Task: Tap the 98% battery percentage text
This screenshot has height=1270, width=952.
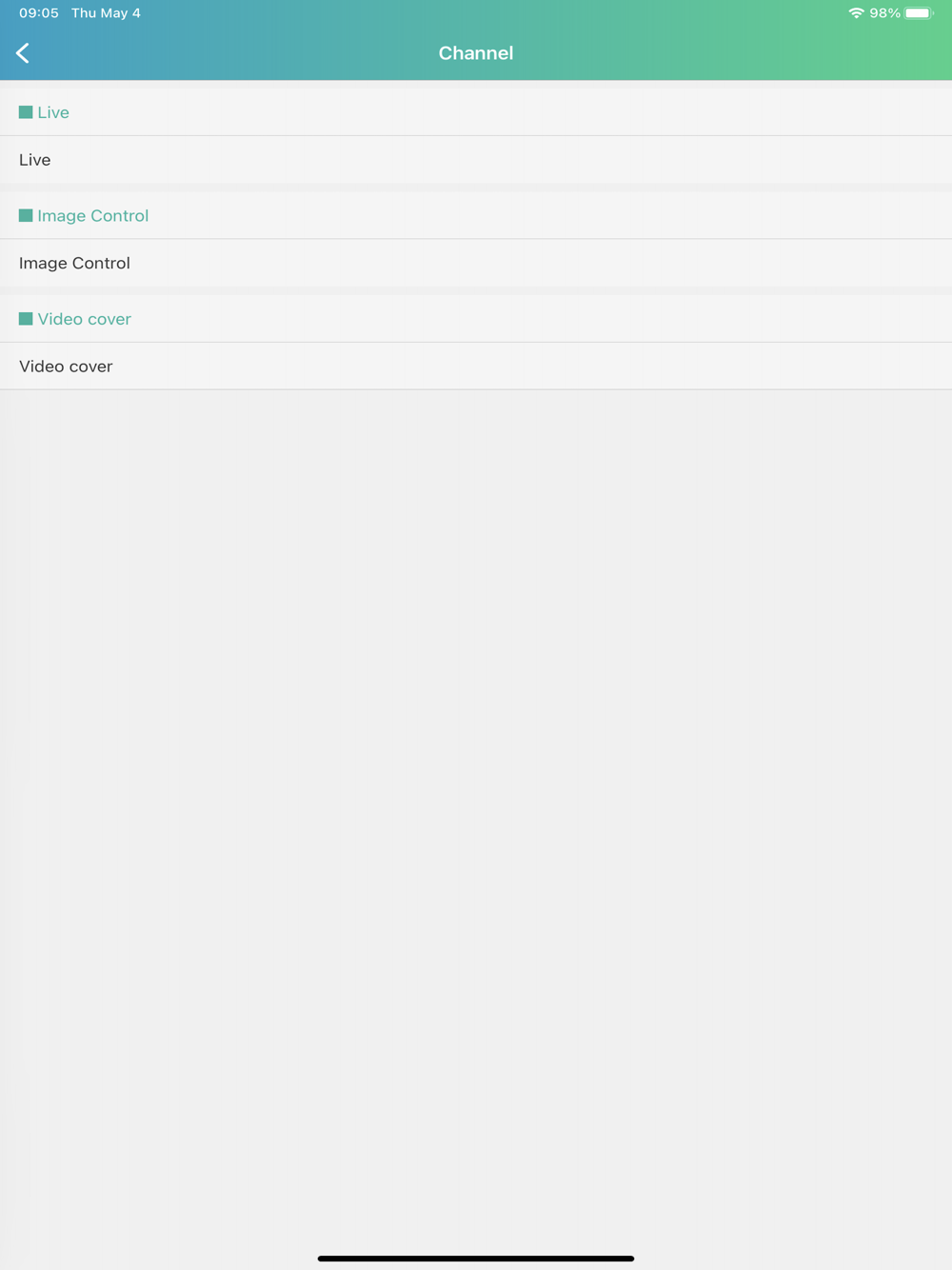Action: [884, 13]
